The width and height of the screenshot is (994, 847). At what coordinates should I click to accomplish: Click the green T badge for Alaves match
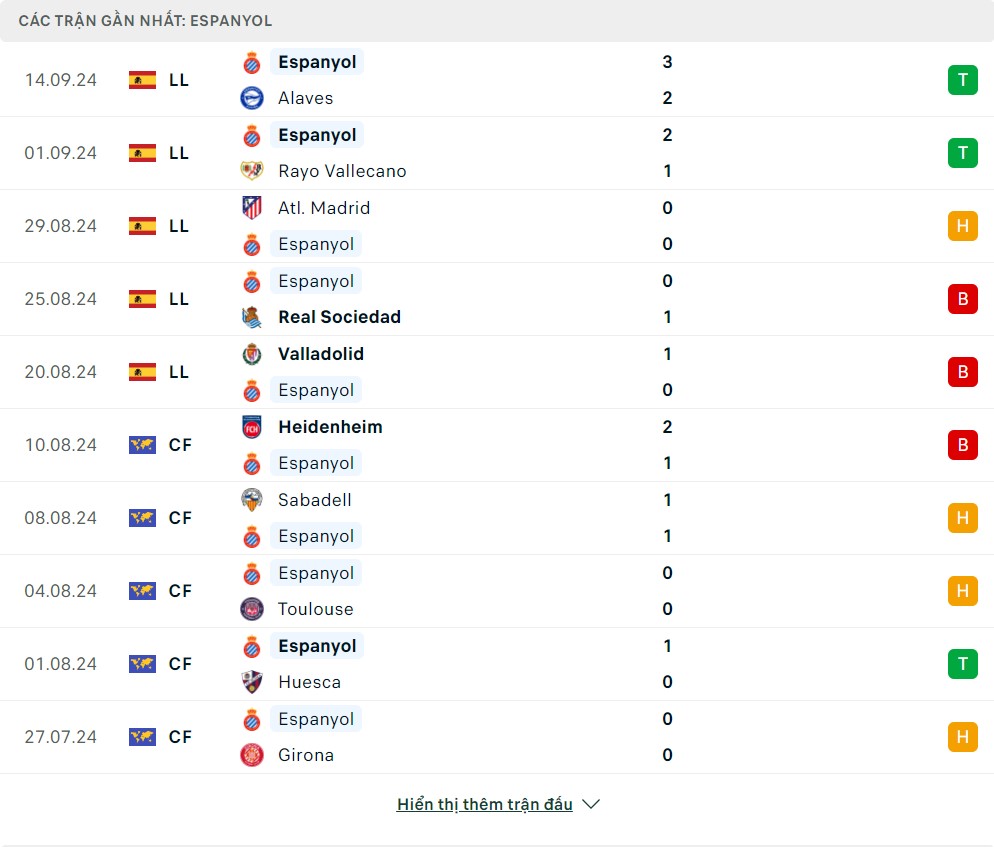(x=962, y=80)
